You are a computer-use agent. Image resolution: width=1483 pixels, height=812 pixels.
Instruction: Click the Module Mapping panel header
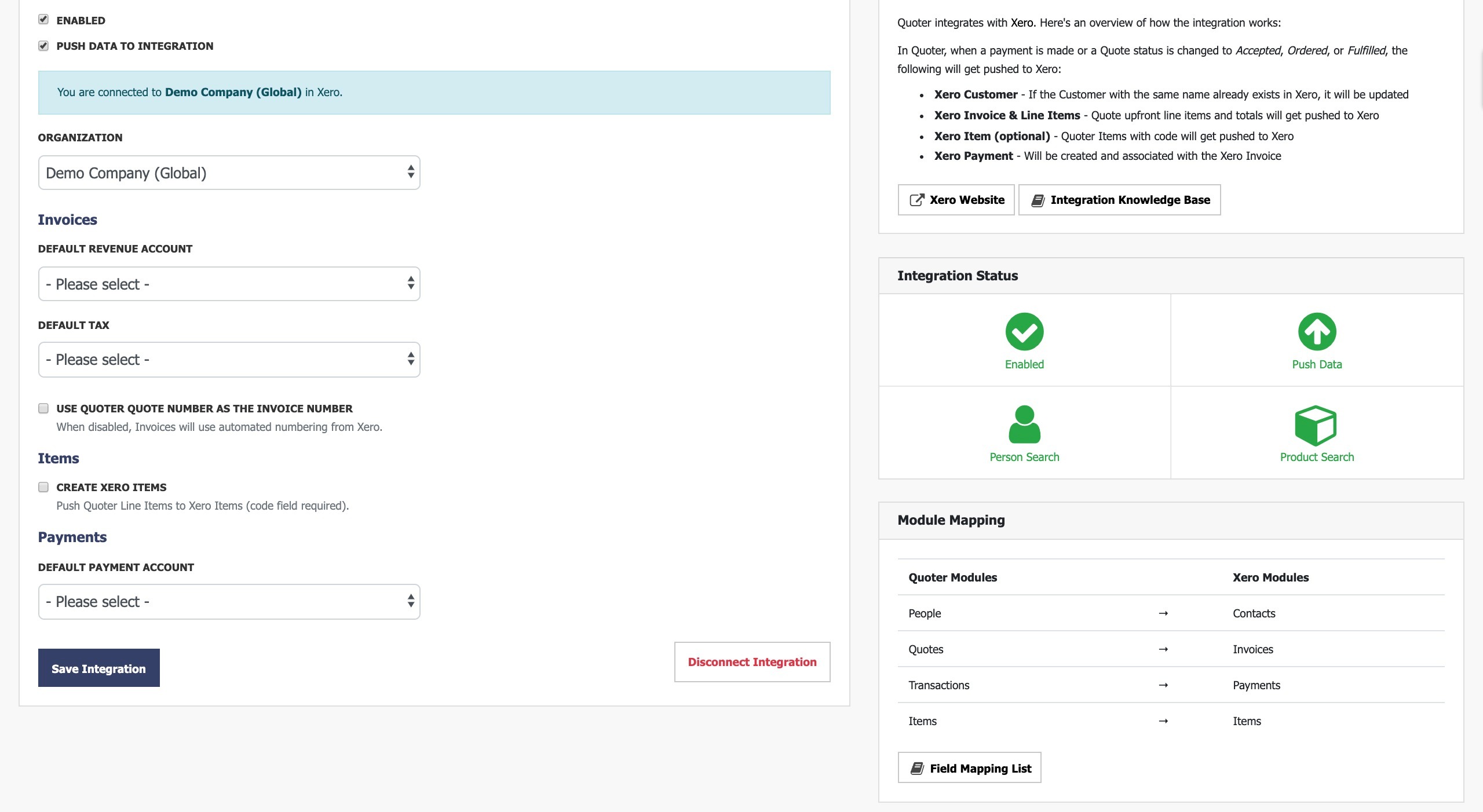tap(1171, 520)
